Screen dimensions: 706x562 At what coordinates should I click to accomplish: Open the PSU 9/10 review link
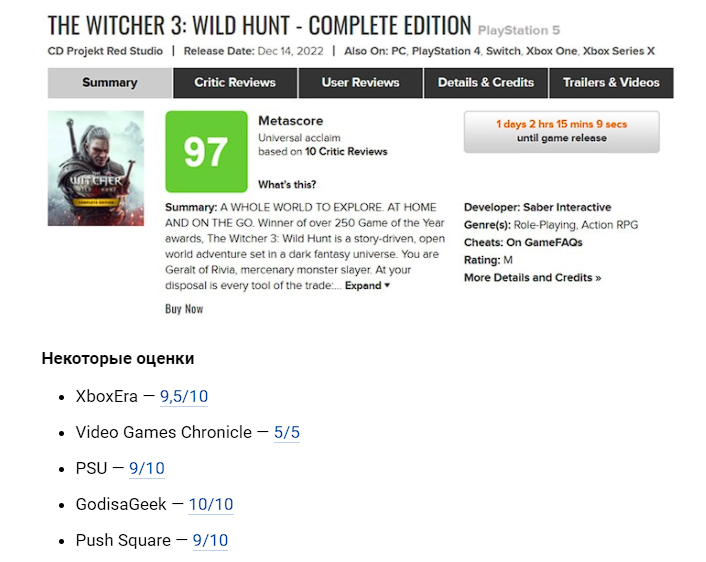tap(147, 469)
